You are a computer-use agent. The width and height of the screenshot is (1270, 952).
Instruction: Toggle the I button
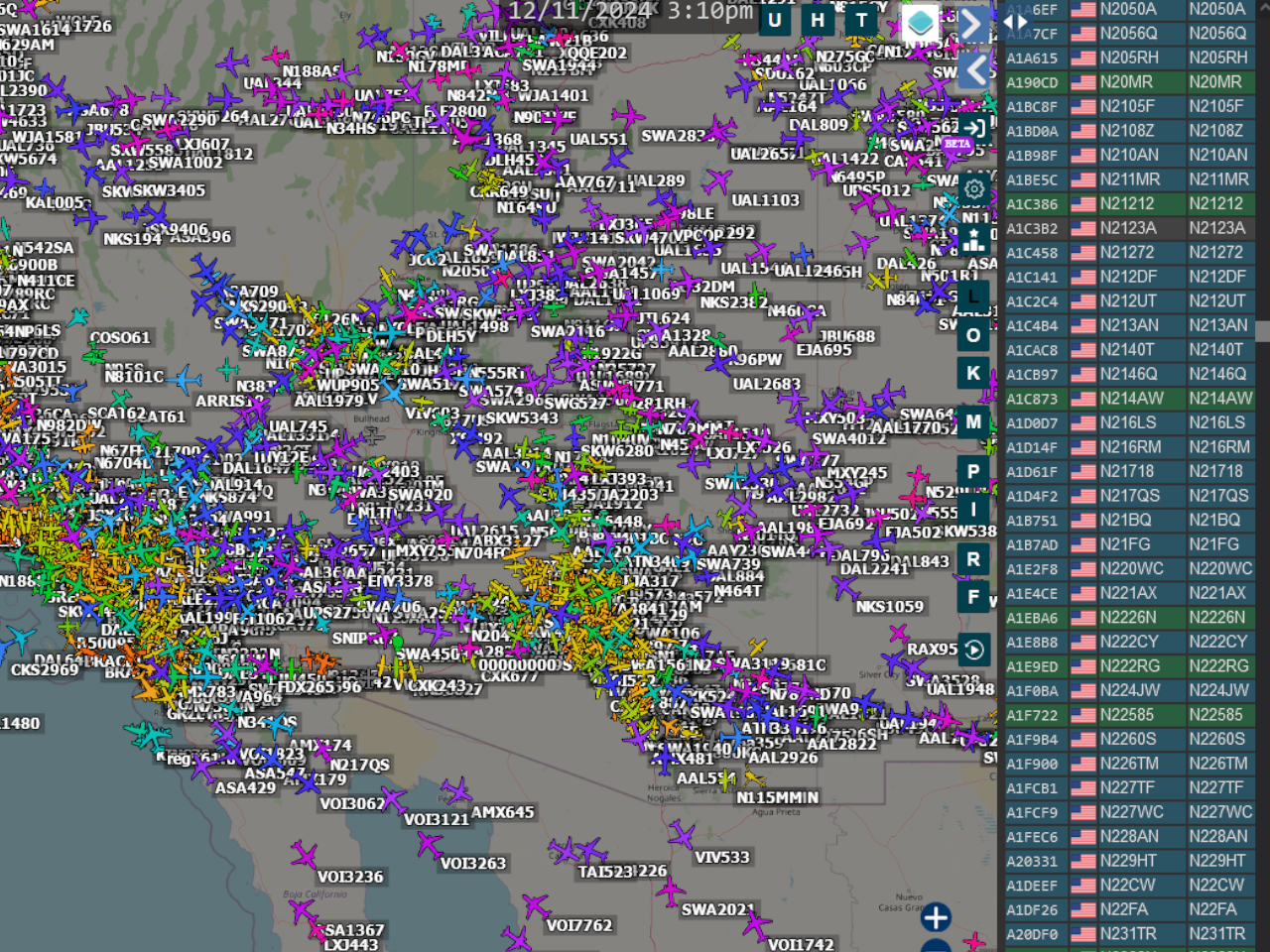tap(973, 510)
